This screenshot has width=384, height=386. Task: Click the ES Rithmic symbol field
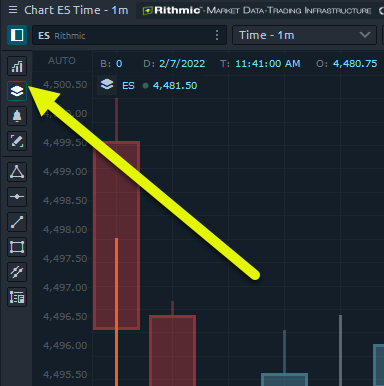129,35
